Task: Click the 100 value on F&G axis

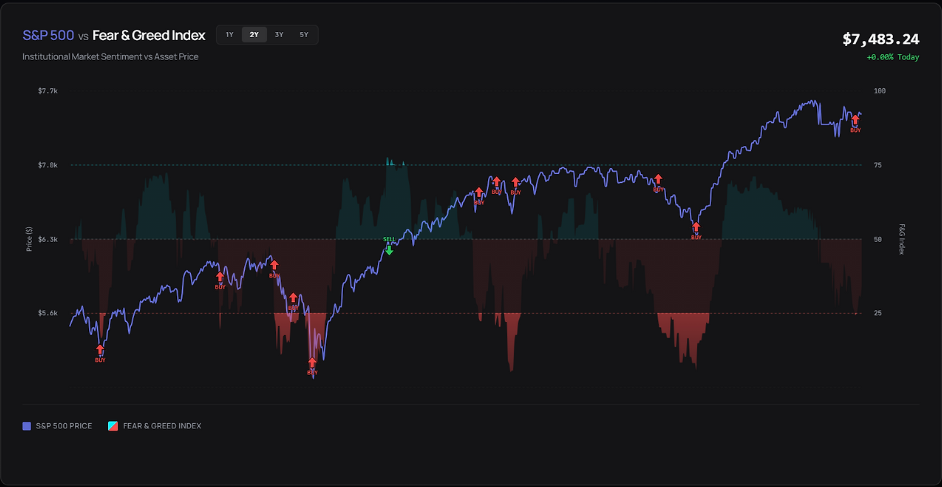Action: (x=880, y=91)
